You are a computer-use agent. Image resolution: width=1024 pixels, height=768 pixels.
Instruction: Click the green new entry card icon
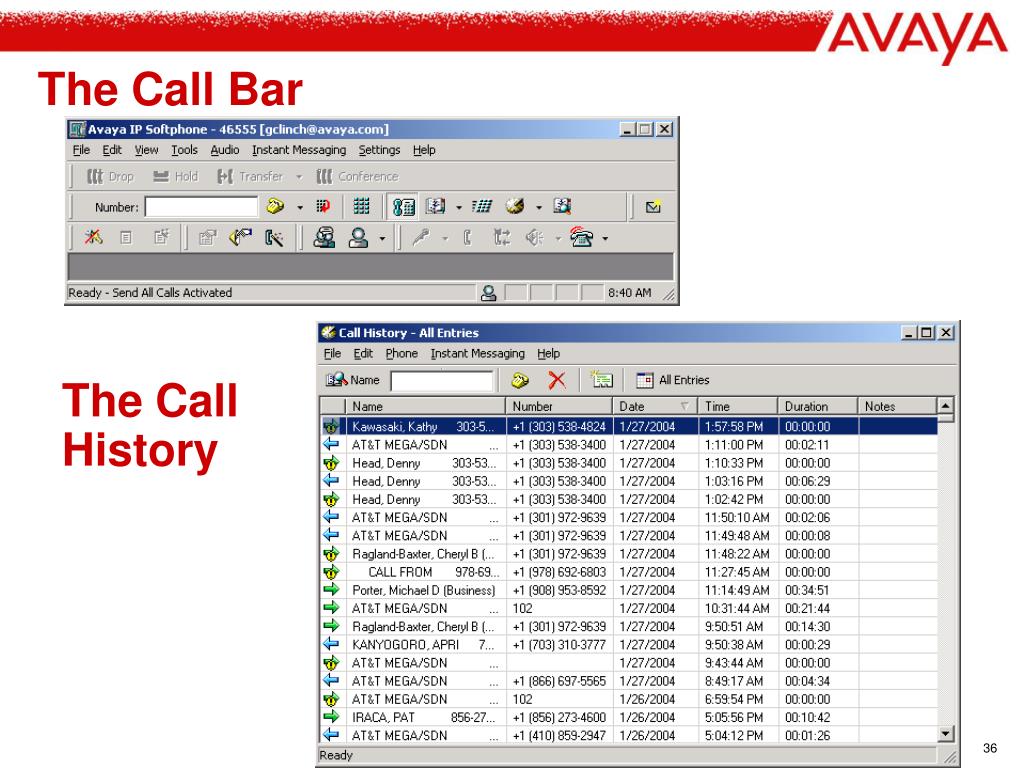[x=601, y=379]
